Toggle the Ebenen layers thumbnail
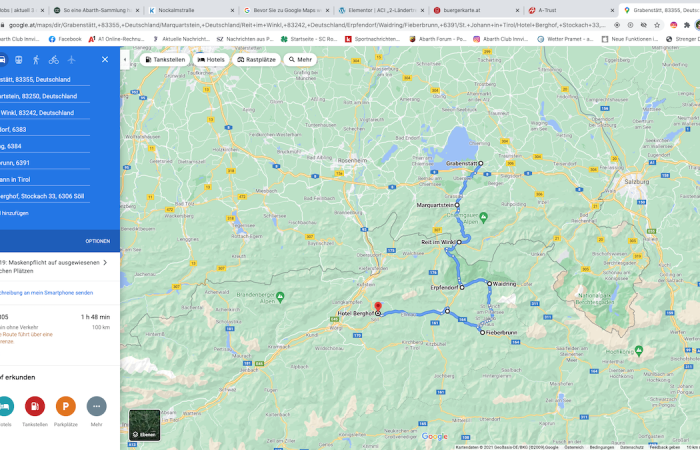This screenshot has width=700, height=450. 144,425
